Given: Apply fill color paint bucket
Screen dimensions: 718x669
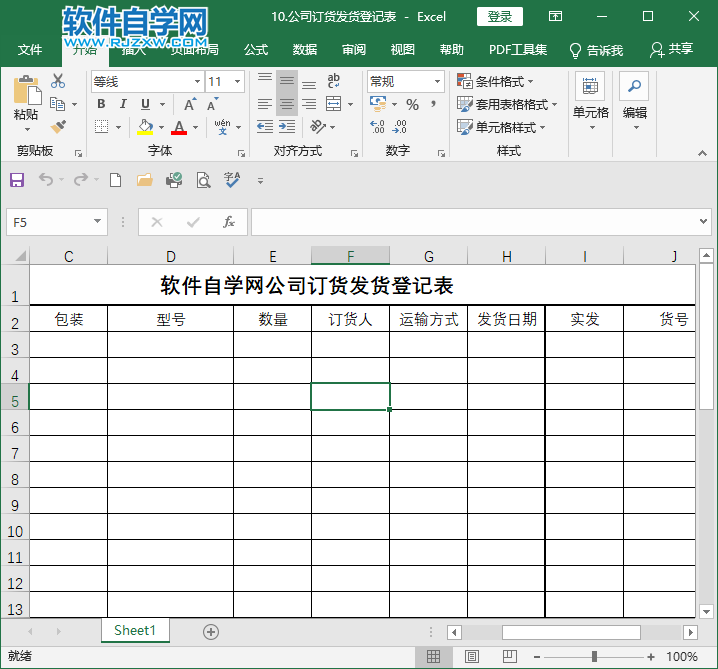Looking at the screenshot, I should tap(145, 127).
